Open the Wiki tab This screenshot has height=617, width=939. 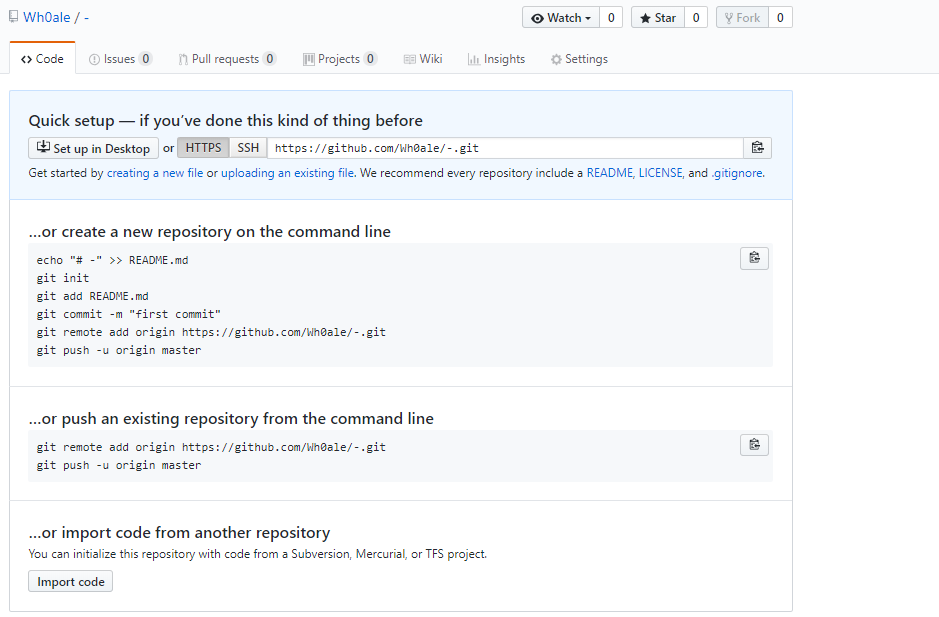click(x=423, y=59)
